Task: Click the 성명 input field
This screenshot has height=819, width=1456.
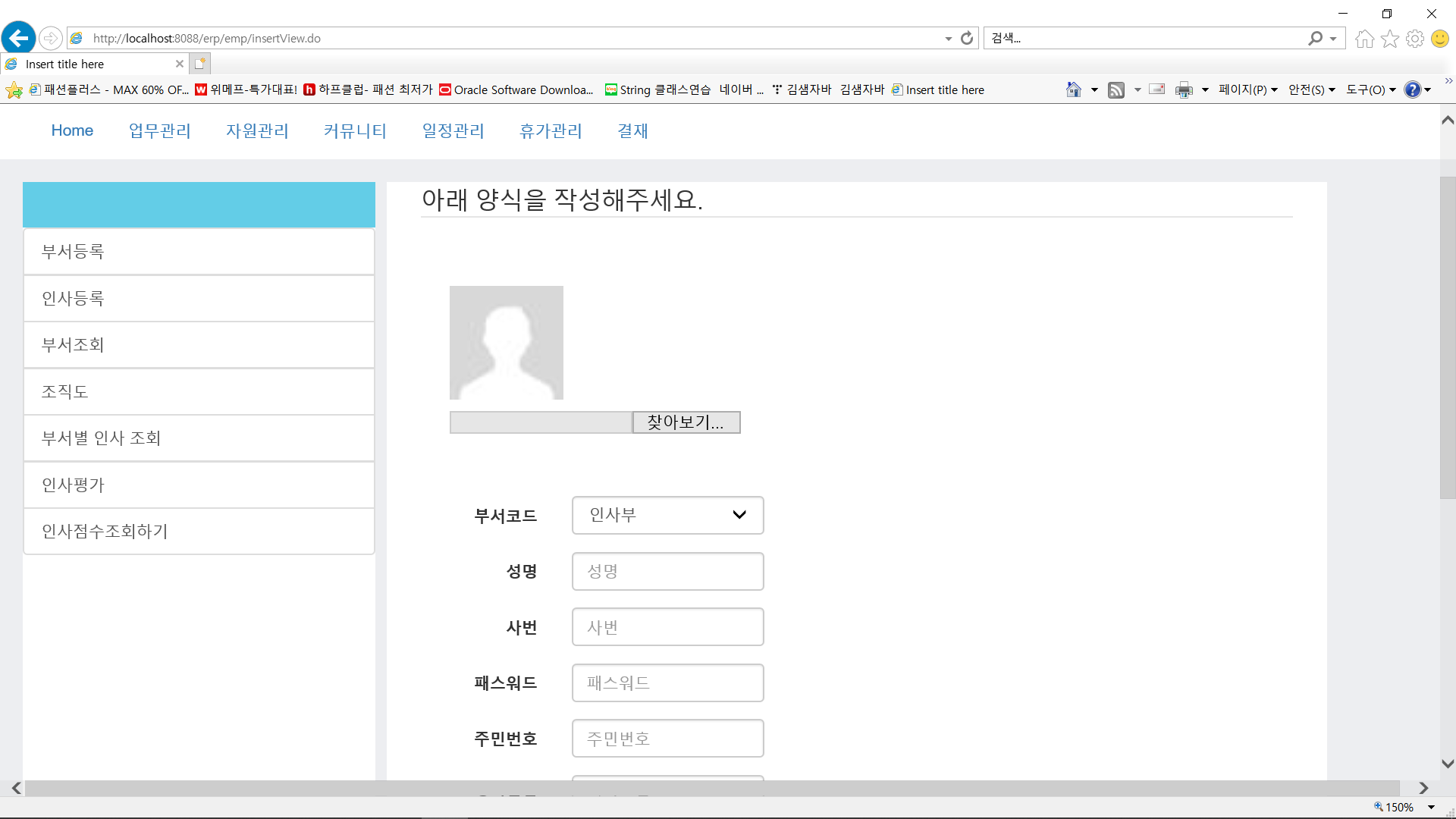Action: point(667,571)
